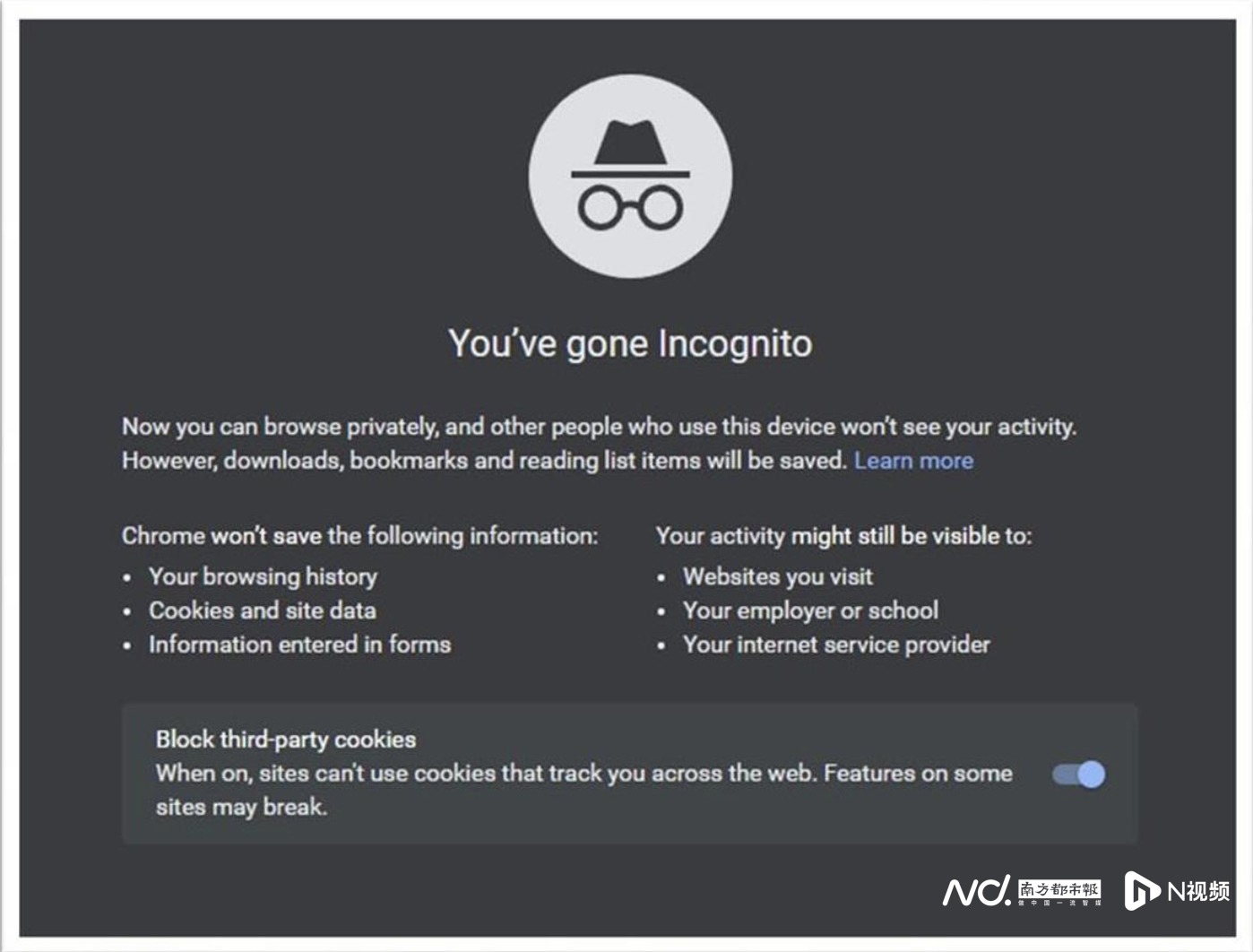
Task: Click the NC logo watermark
Action: pyautogui.click(x=976, y=891)
